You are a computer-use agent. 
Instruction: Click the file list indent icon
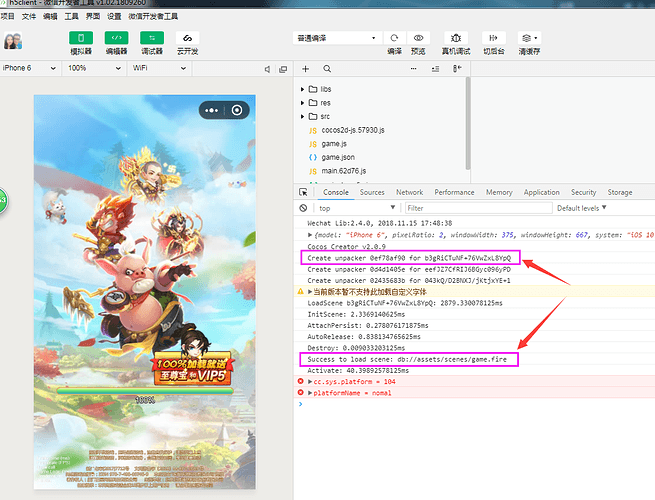(x=435, y=69)
